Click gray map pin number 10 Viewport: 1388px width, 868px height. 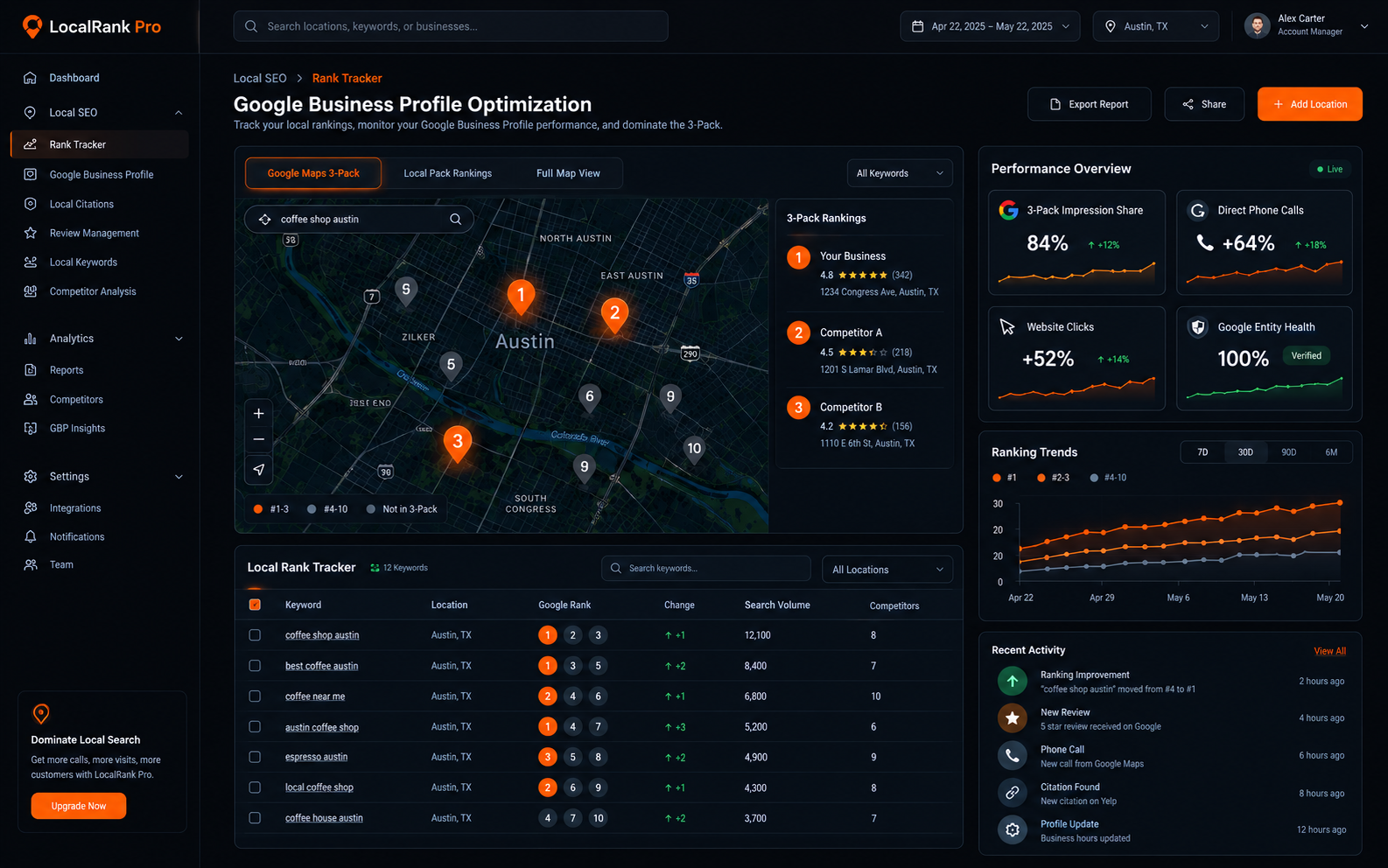coord(694,450)
